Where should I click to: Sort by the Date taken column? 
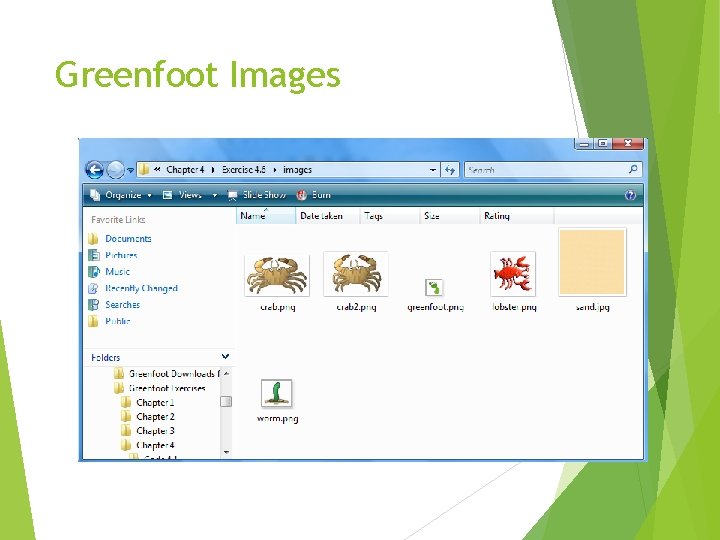[327, 216]
